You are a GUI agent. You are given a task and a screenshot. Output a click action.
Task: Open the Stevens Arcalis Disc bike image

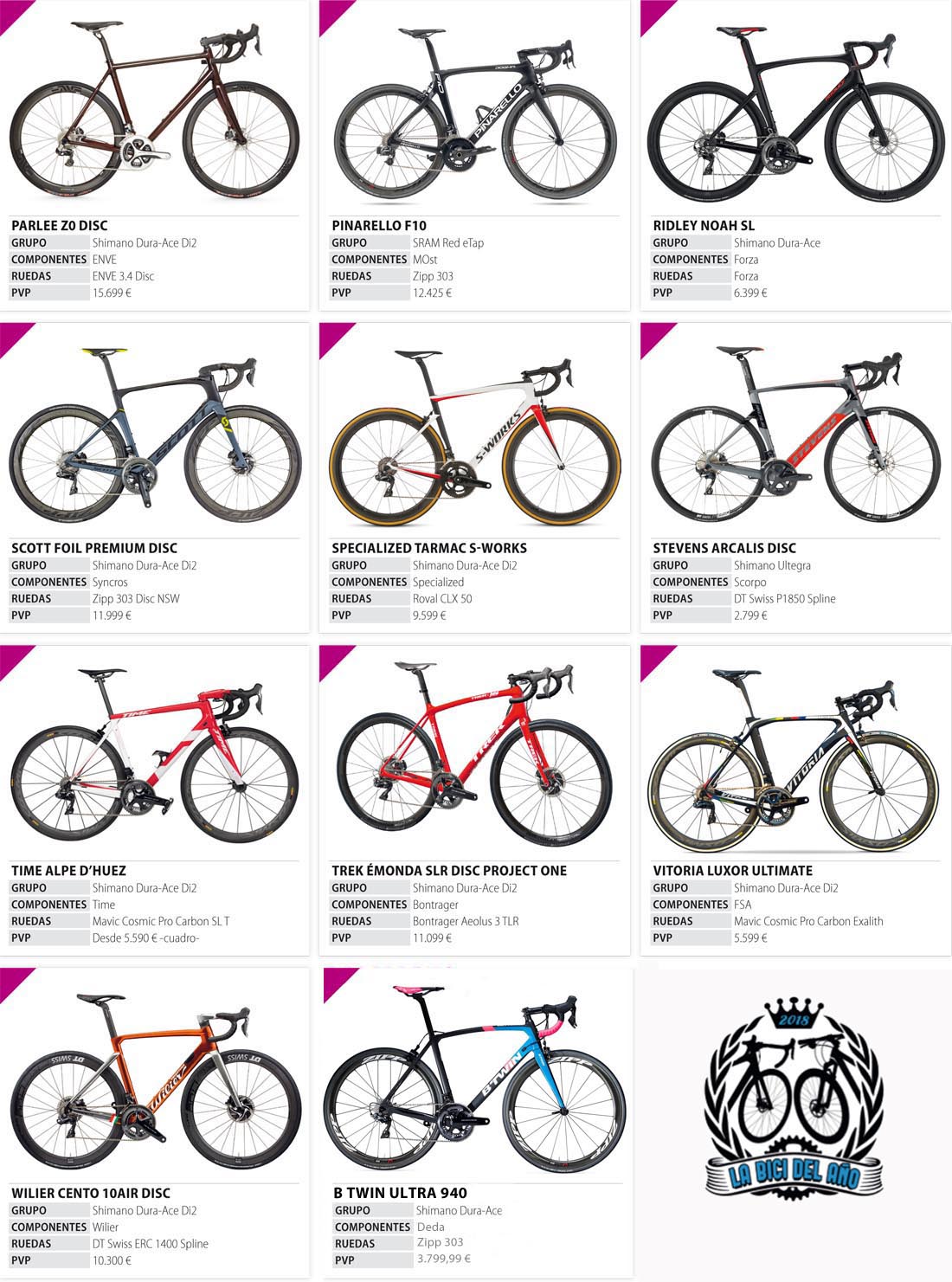tap(795, 437)
